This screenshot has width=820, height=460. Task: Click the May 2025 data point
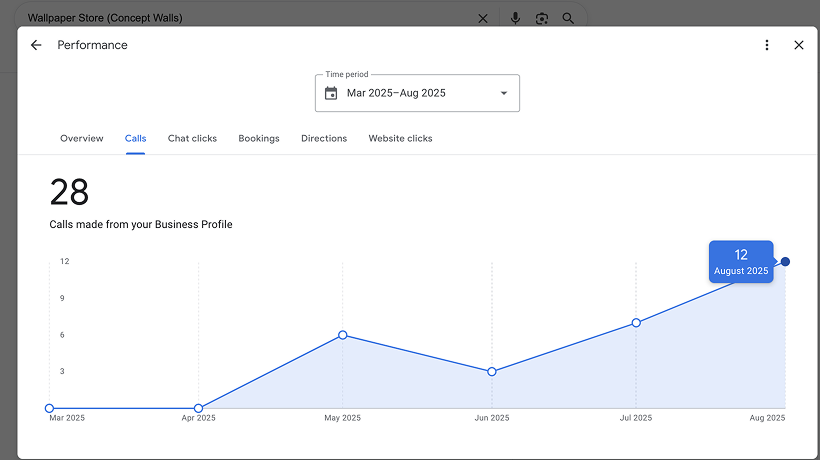343,335
